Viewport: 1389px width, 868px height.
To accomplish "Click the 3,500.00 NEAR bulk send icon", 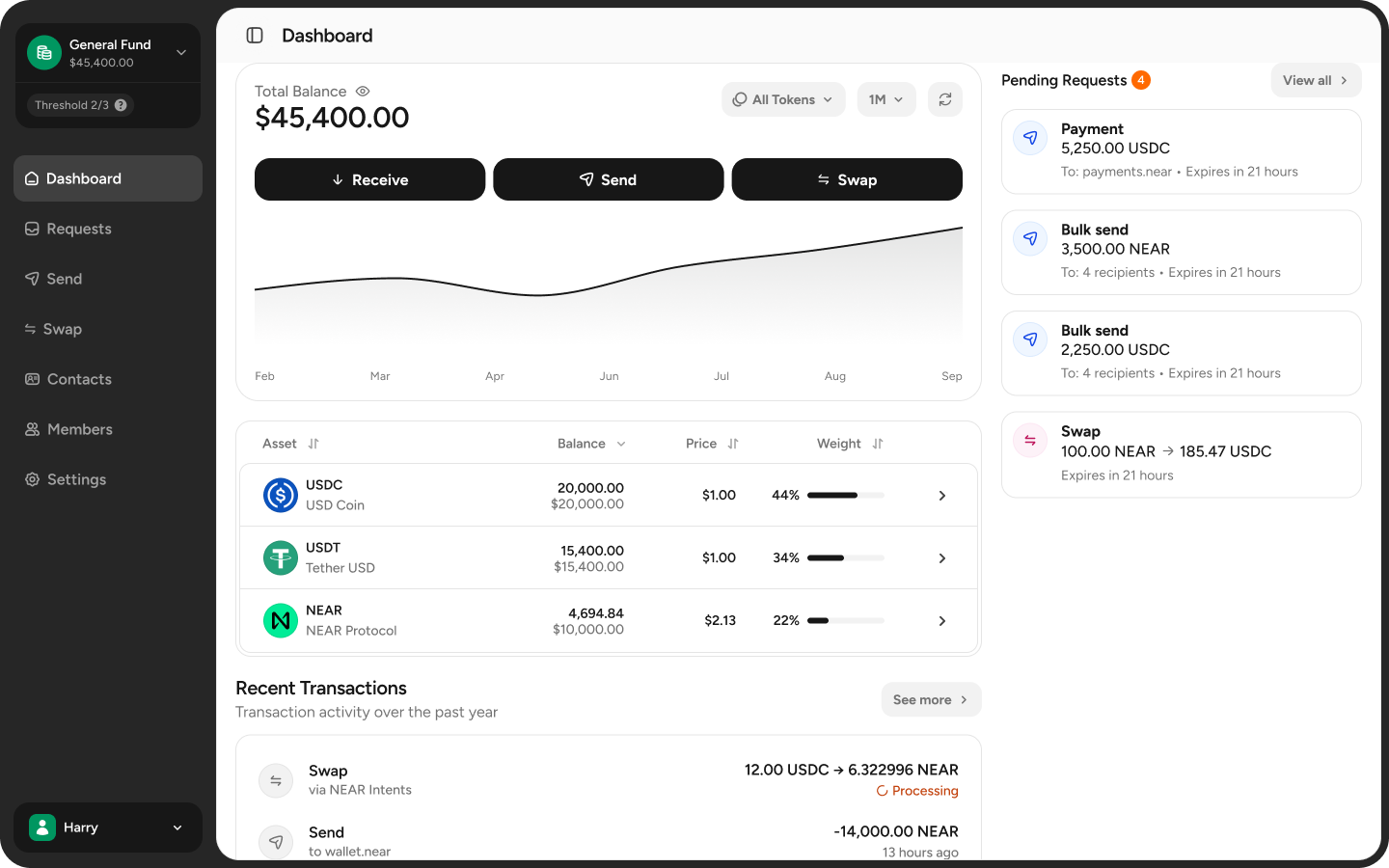I will point(1030,238).
